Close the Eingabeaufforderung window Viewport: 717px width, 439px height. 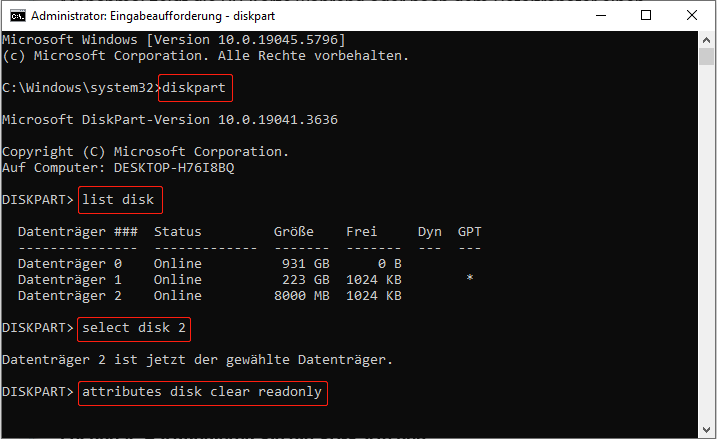(x=692, y=16)
